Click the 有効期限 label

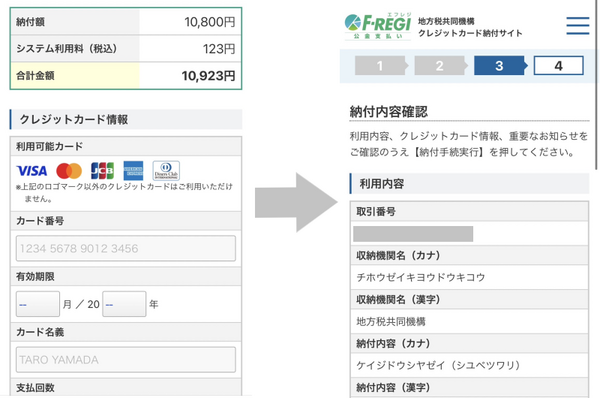tap(35, 277)
